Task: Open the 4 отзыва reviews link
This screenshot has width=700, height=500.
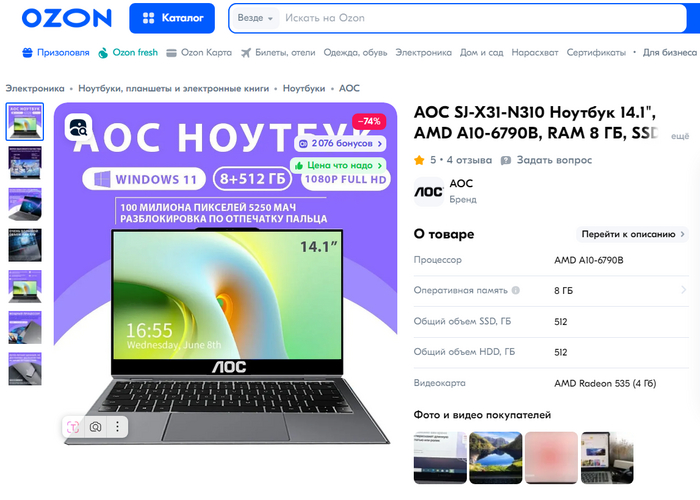Action: click(469, 160)
